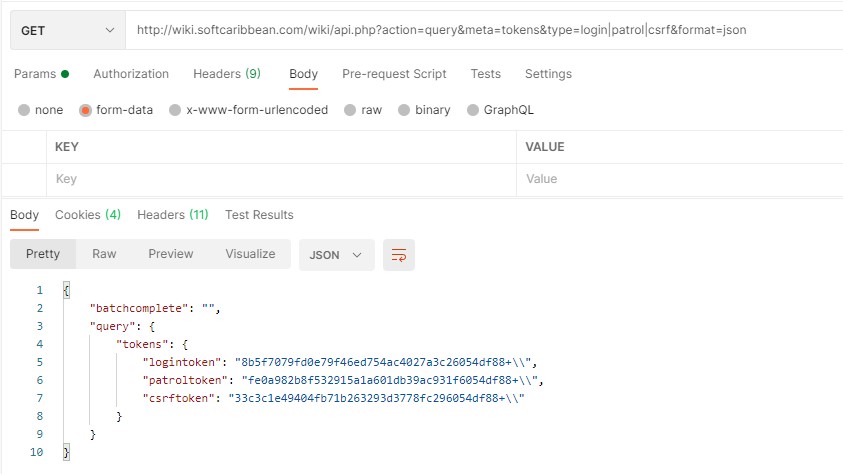The width and height of the screenshot is (843, 474).
Task: Open the request Settings tab
Action: coord(548,74)
